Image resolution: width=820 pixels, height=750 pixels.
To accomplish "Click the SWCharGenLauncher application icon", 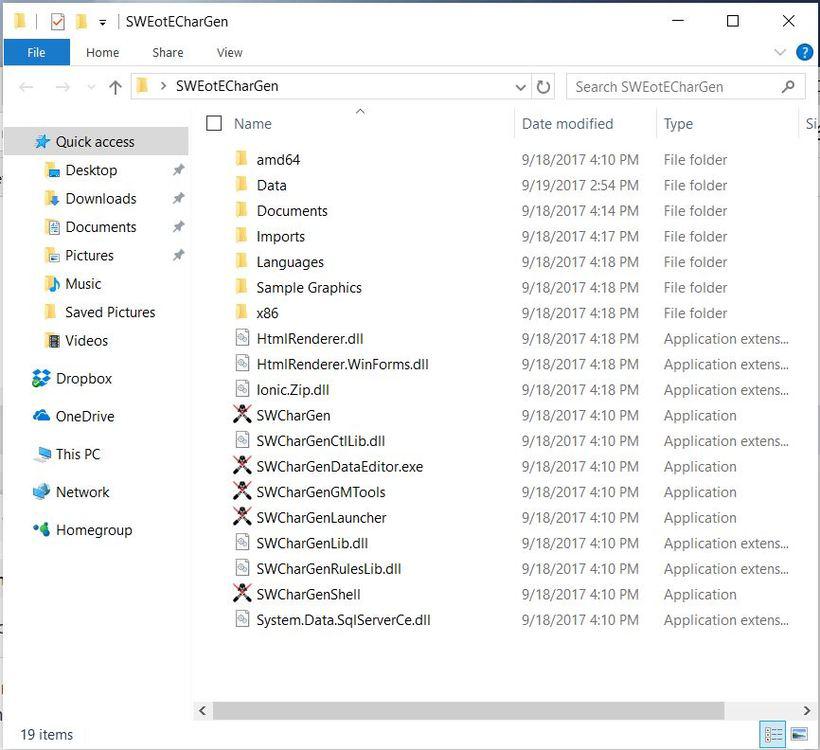I will coord(241,517).
